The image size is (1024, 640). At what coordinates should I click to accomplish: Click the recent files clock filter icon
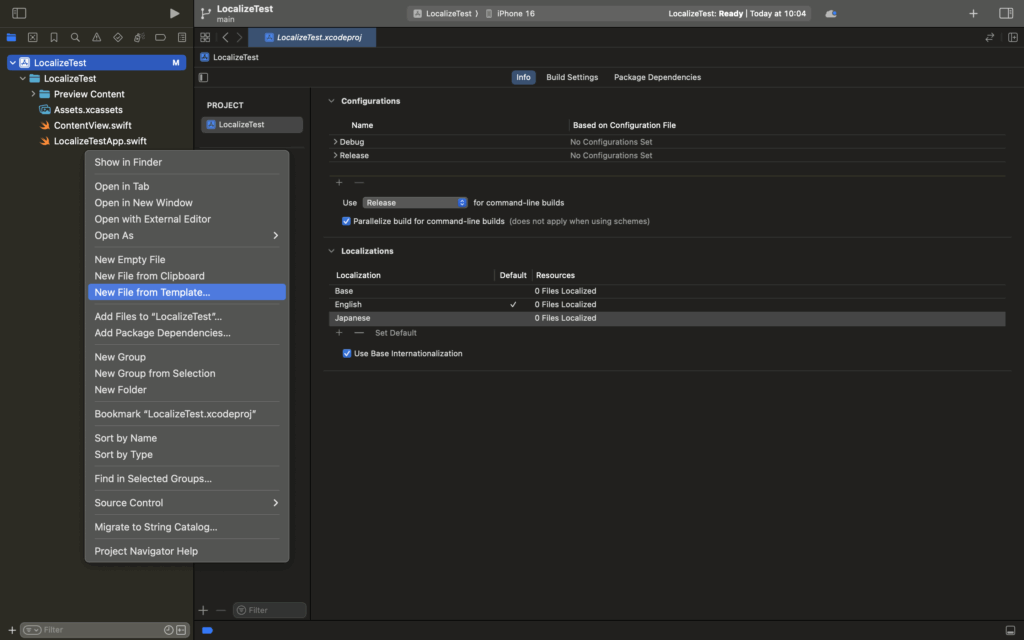168,630
